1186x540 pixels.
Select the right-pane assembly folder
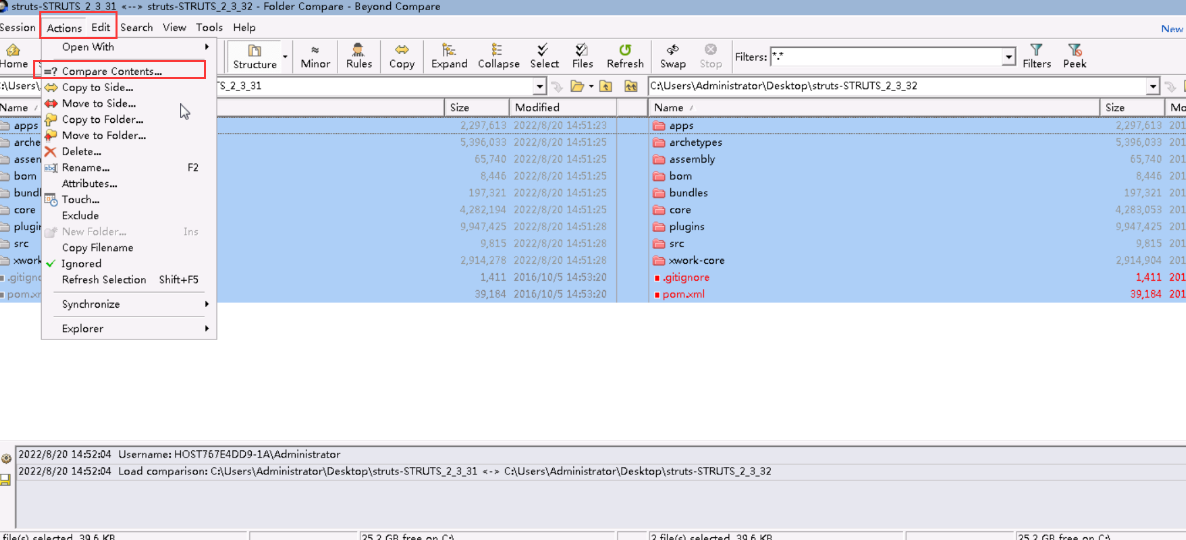(x=691, y=159)
